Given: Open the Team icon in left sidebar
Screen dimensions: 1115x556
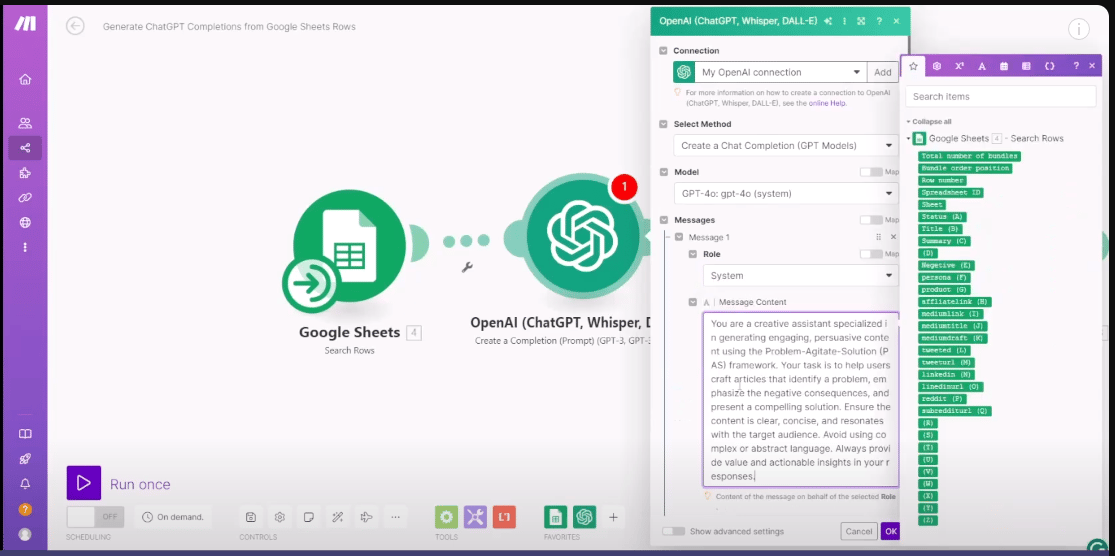Looking at the screenshot, I should click(x=25, y=123).
